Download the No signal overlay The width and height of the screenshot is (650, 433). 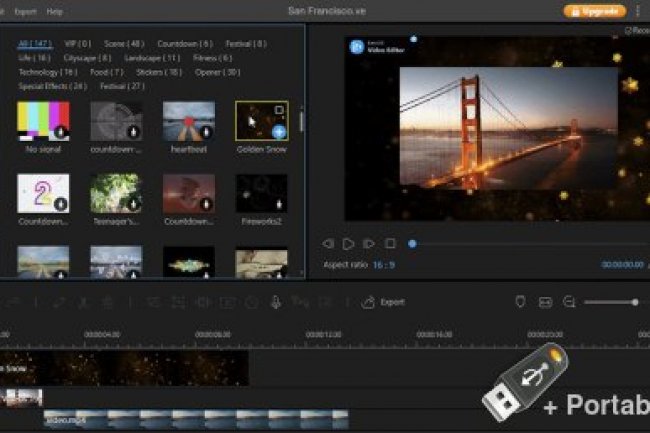click(61, 131)
